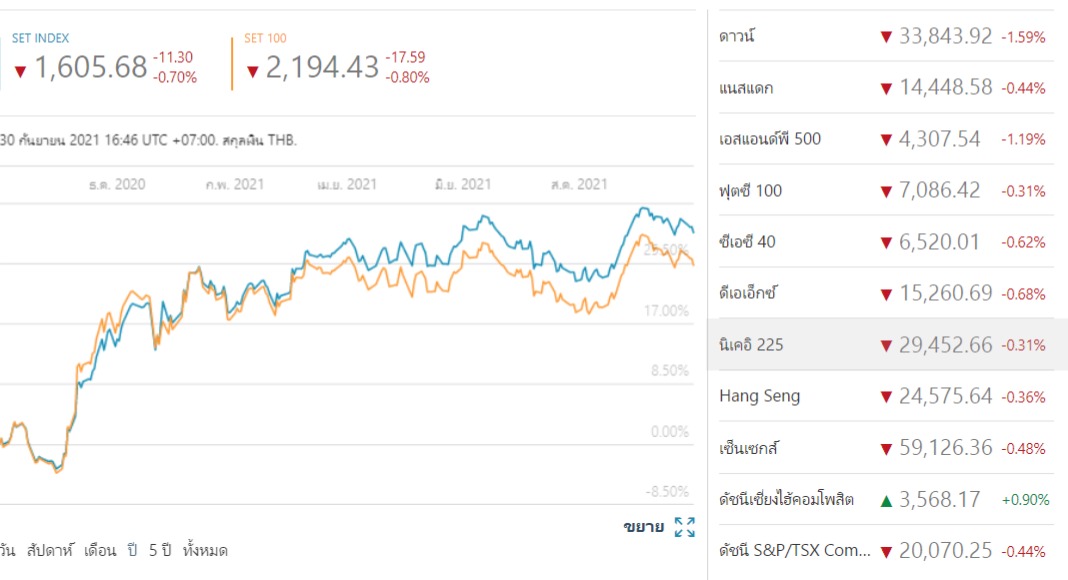This screenshot has height=580, width=1068.
Task: Show ทั้งหมด (all) chart range
Action: pos(206,551)
